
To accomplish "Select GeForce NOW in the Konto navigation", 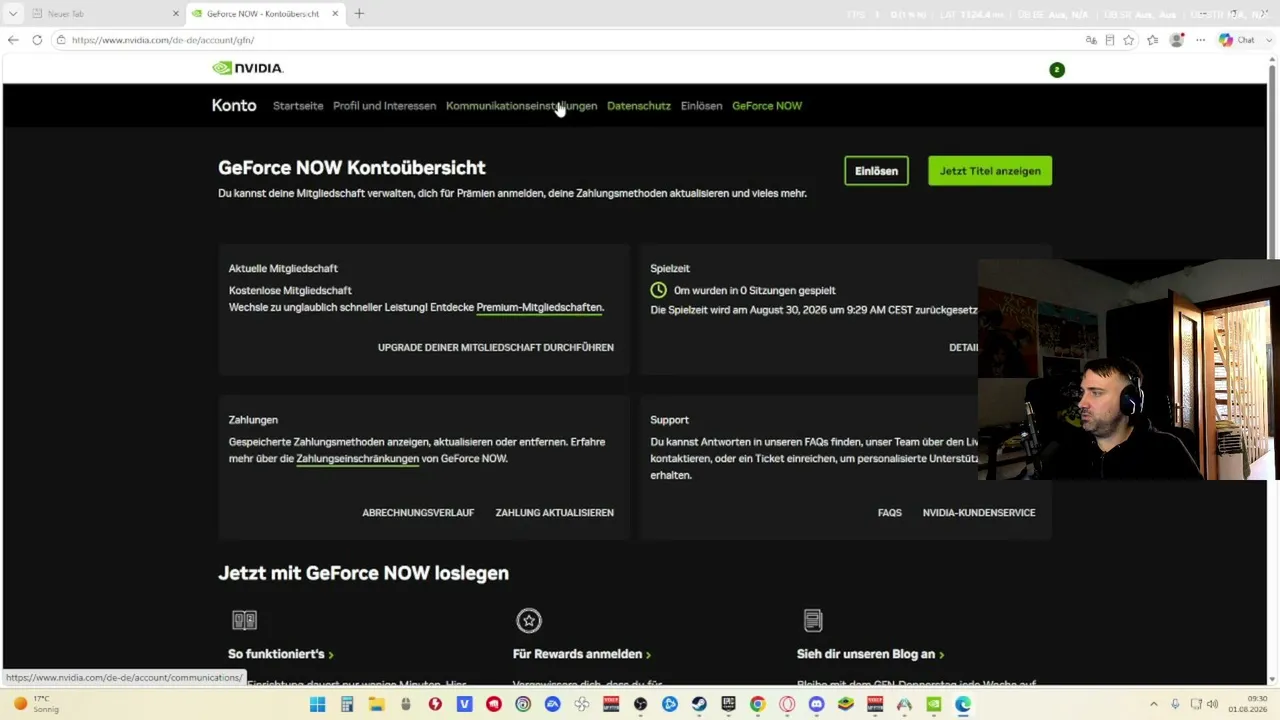I will [x=767, y=106].
